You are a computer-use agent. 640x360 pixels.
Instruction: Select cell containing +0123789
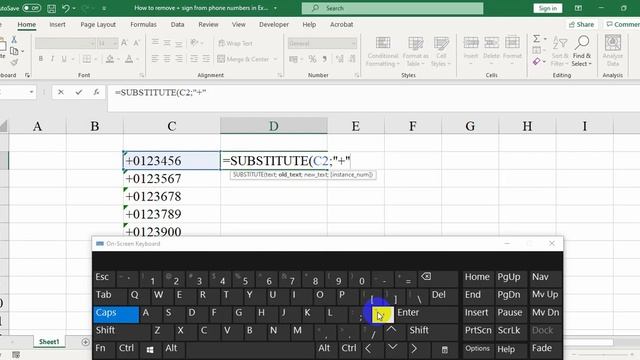tap(171, 214)
